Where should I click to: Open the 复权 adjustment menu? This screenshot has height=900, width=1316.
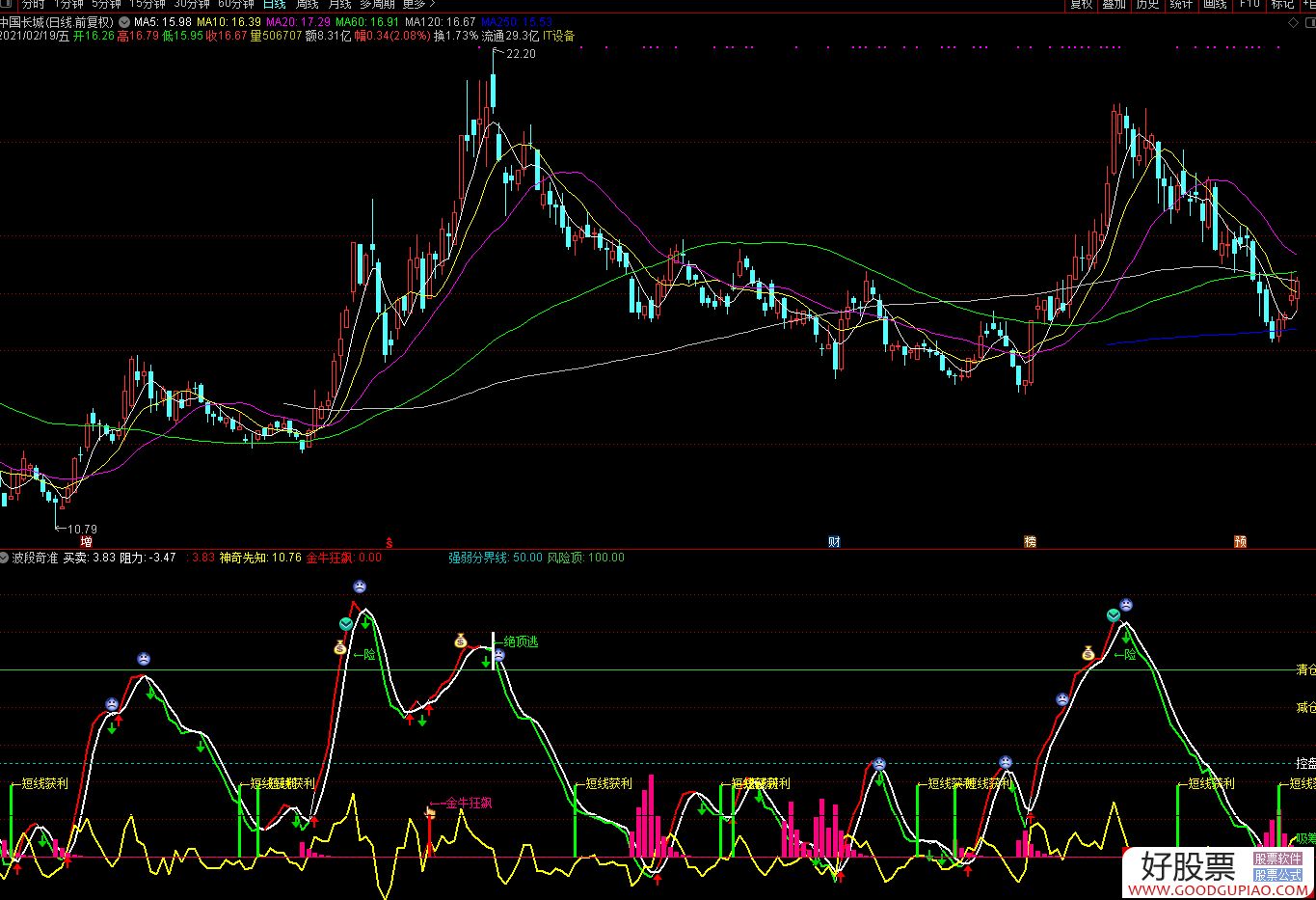pos(1082,4)
